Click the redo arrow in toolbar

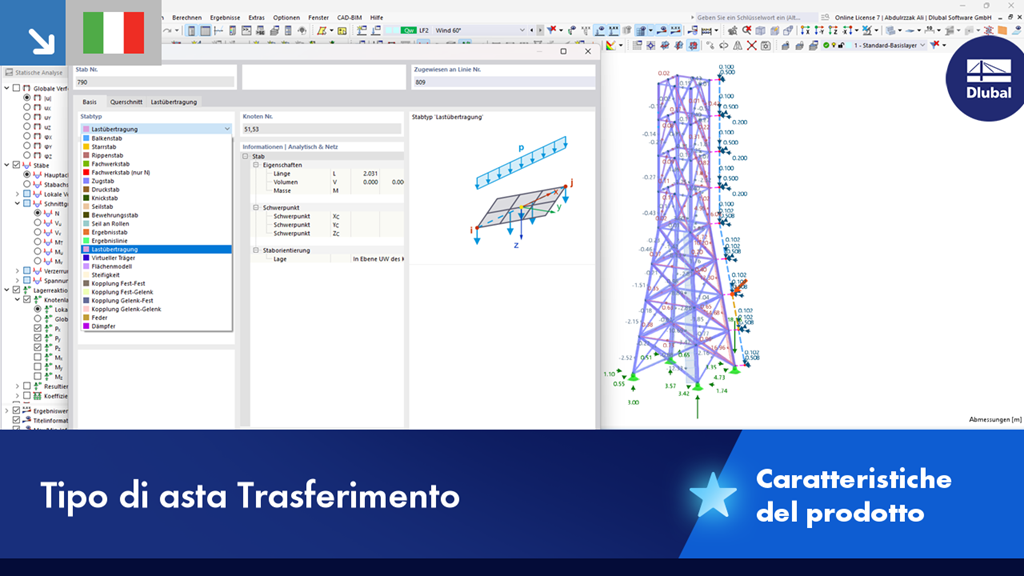coord(168,31)
